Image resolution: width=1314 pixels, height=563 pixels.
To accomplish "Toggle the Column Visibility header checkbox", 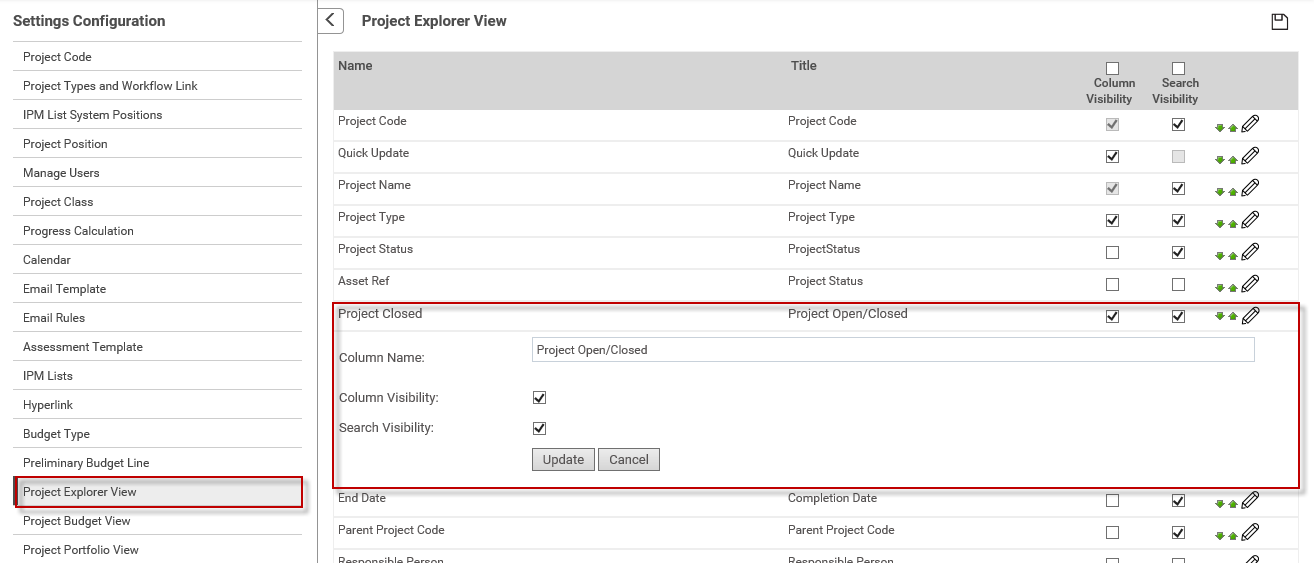I will tap(1113, 69).
